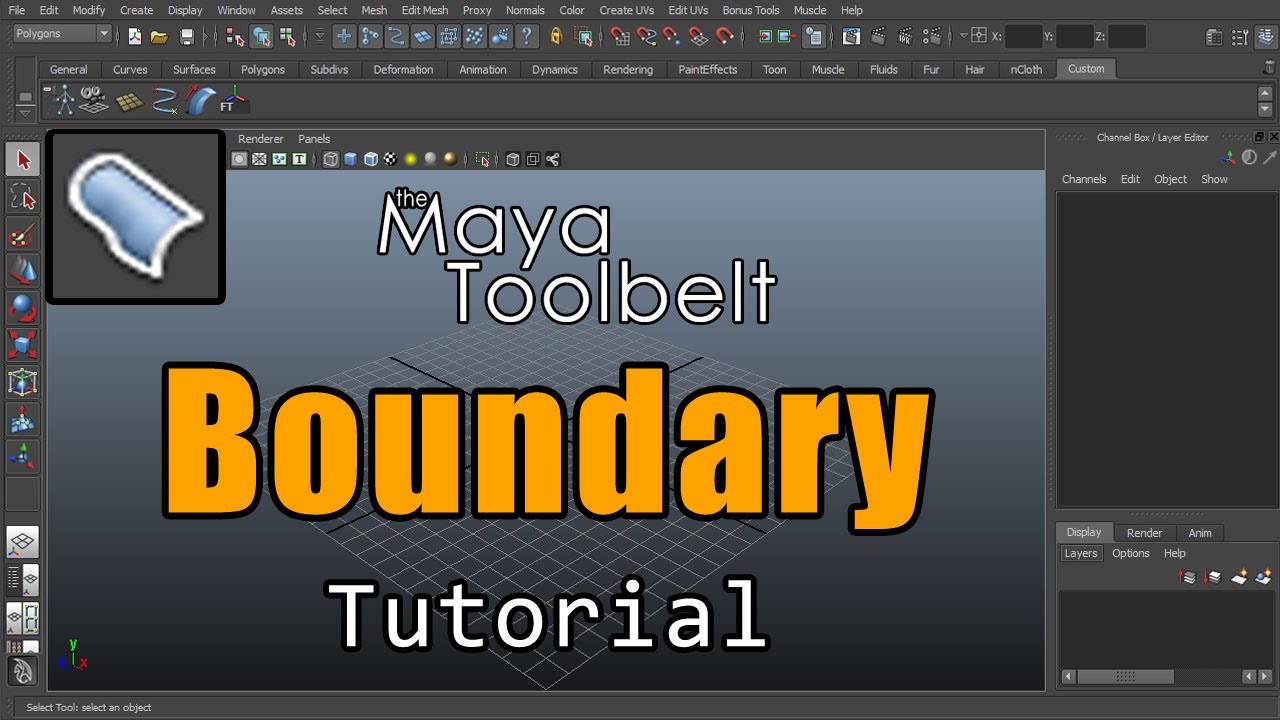Select by object type mode icon
Viewport: 1280px width, 720px height.
click(261, 37)
